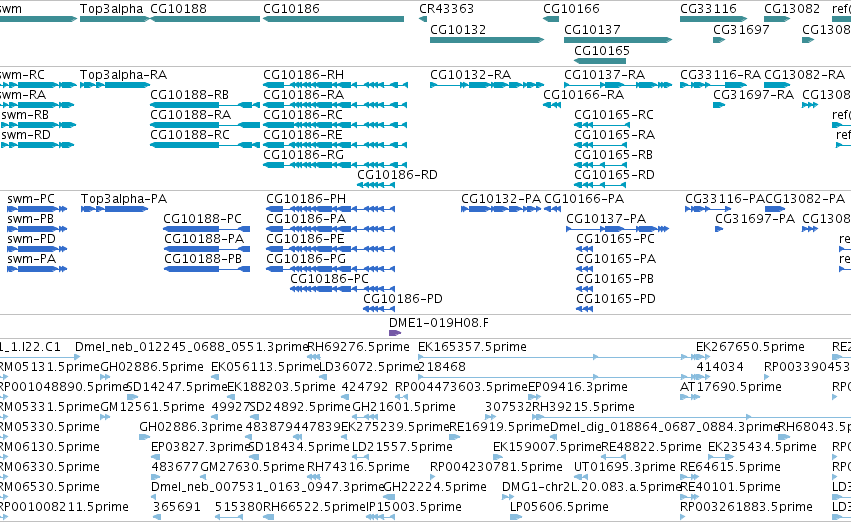Click the CG10186-RH transcript

coord(335,85)
